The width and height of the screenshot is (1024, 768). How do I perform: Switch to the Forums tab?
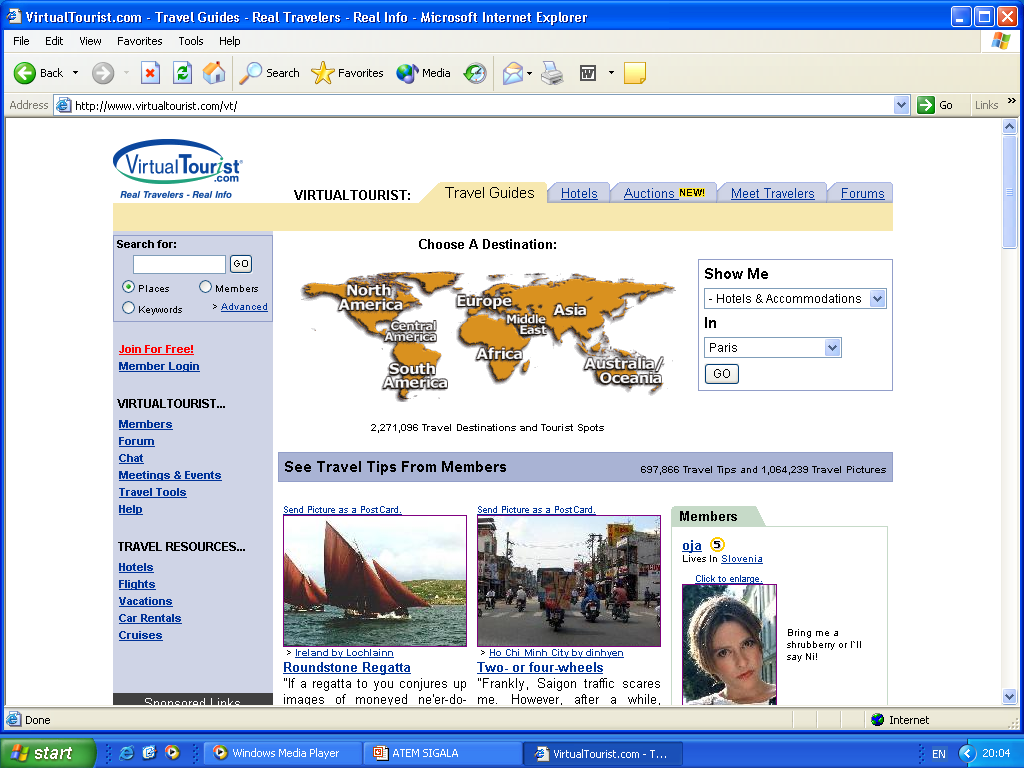(x=862, y=193)
